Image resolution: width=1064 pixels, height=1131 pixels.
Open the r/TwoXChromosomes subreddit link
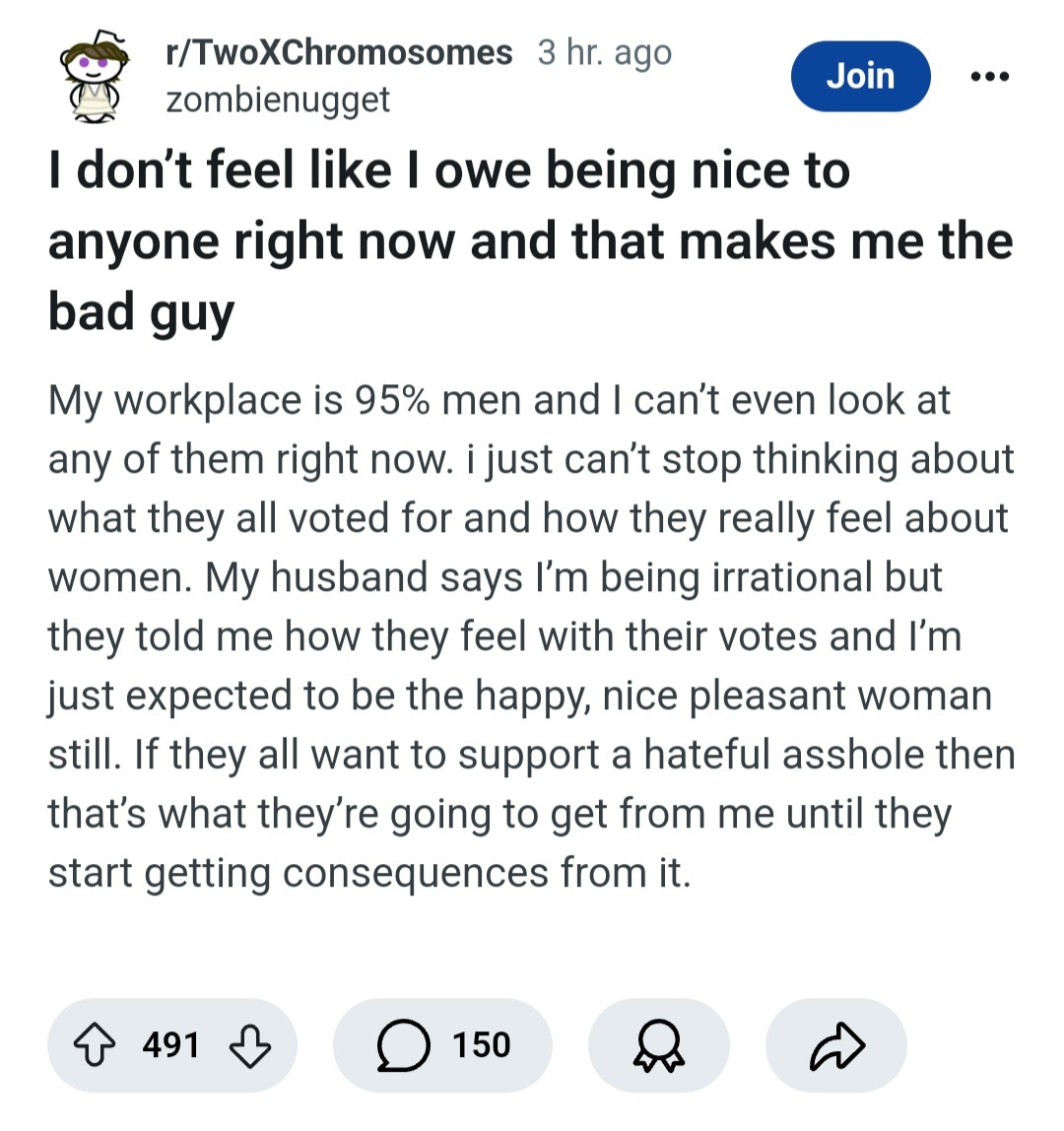pyautogui.click(x=339, y=52)
